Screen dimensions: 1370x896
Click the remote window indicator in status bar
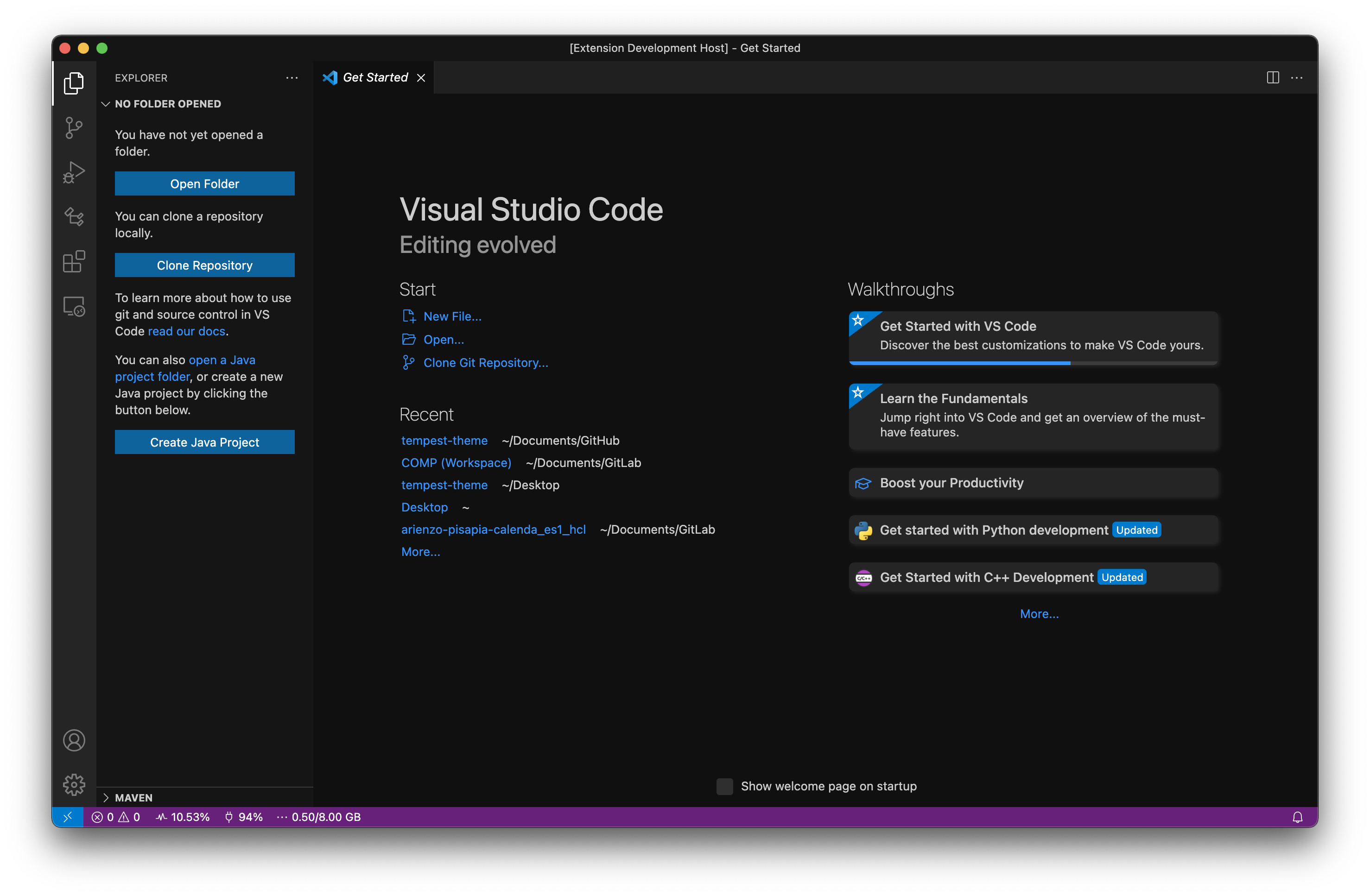click(68, 817)
